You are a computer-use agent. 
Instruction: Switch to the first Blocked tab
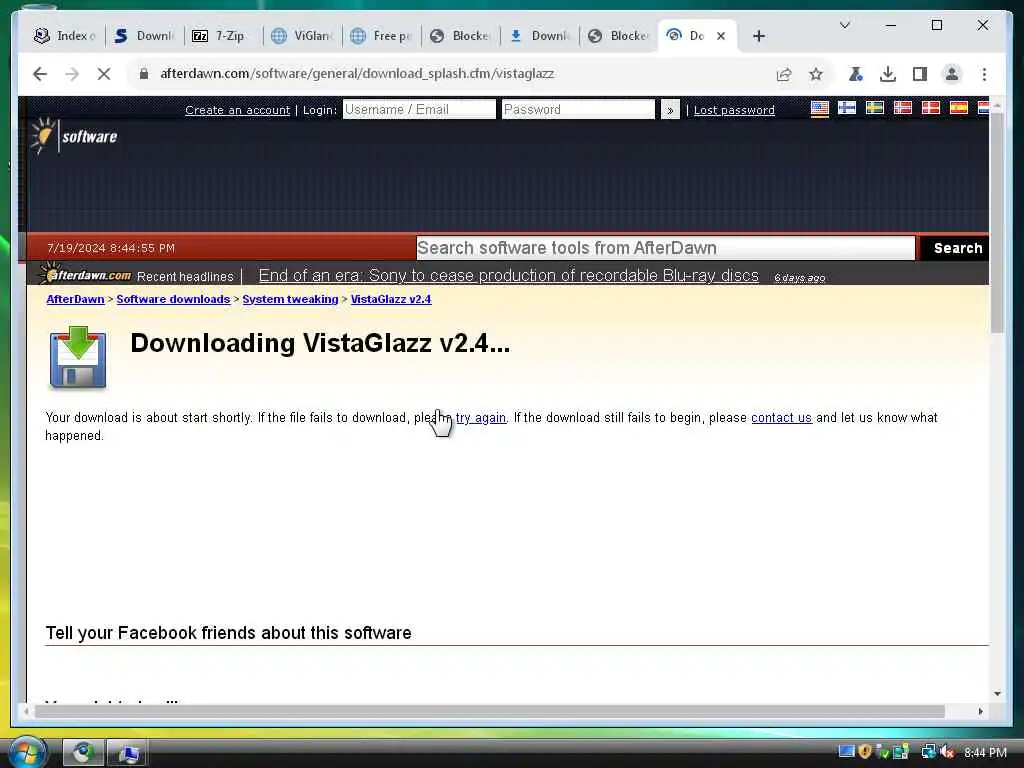click(461, 36)
